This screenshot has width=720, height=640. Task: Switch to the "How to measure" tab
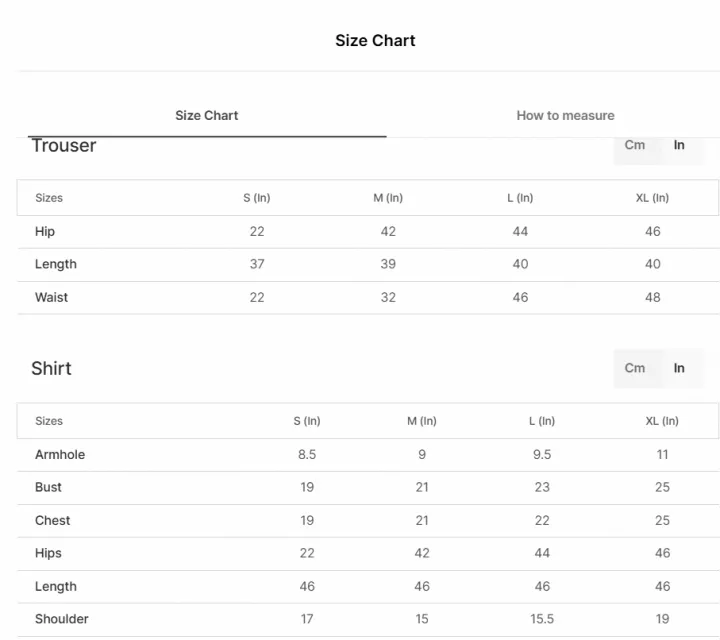pyautogui.click(x=565, y=115)
